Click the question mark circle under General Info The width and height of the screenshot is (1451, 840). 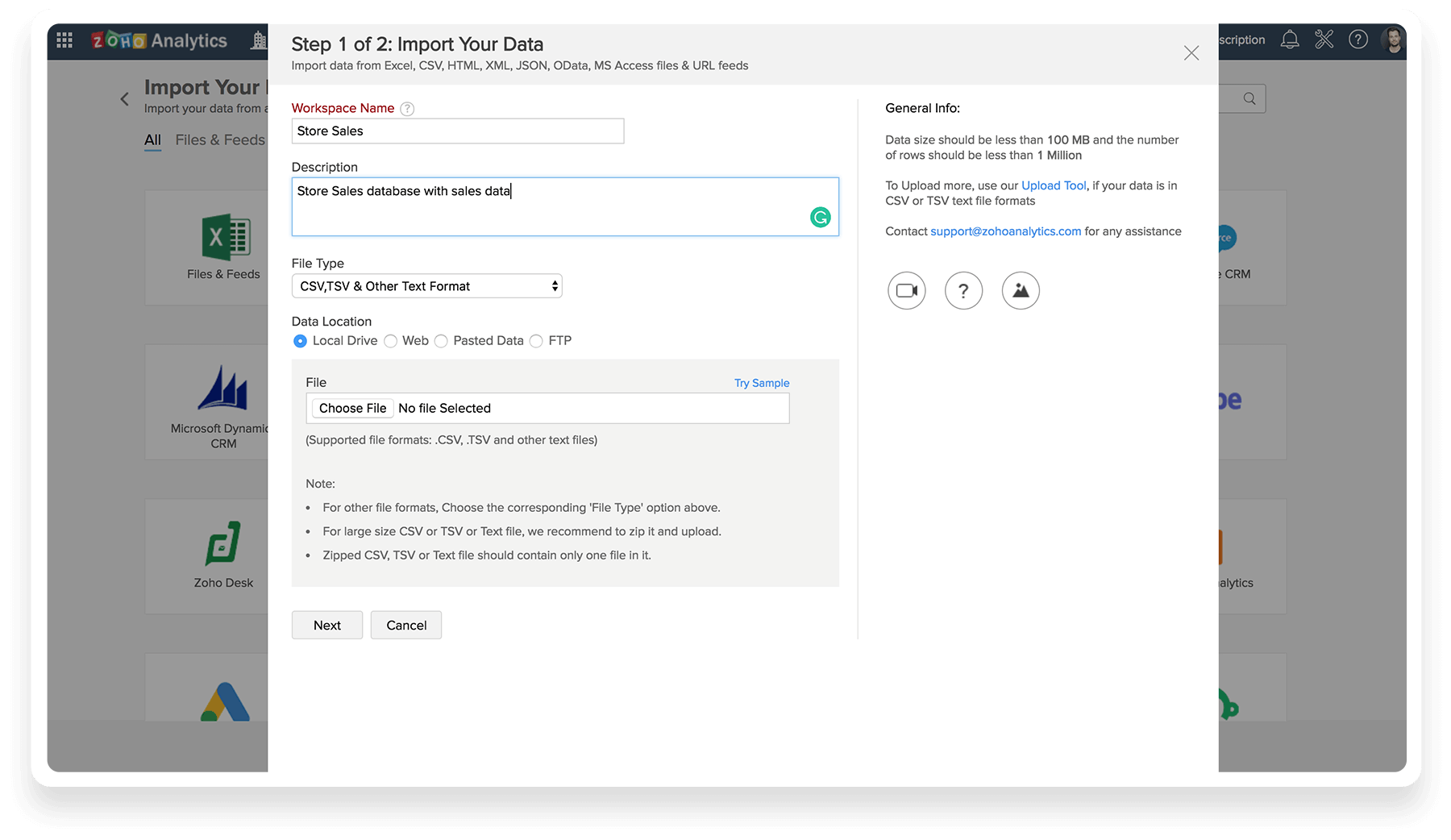click(963, 291)
